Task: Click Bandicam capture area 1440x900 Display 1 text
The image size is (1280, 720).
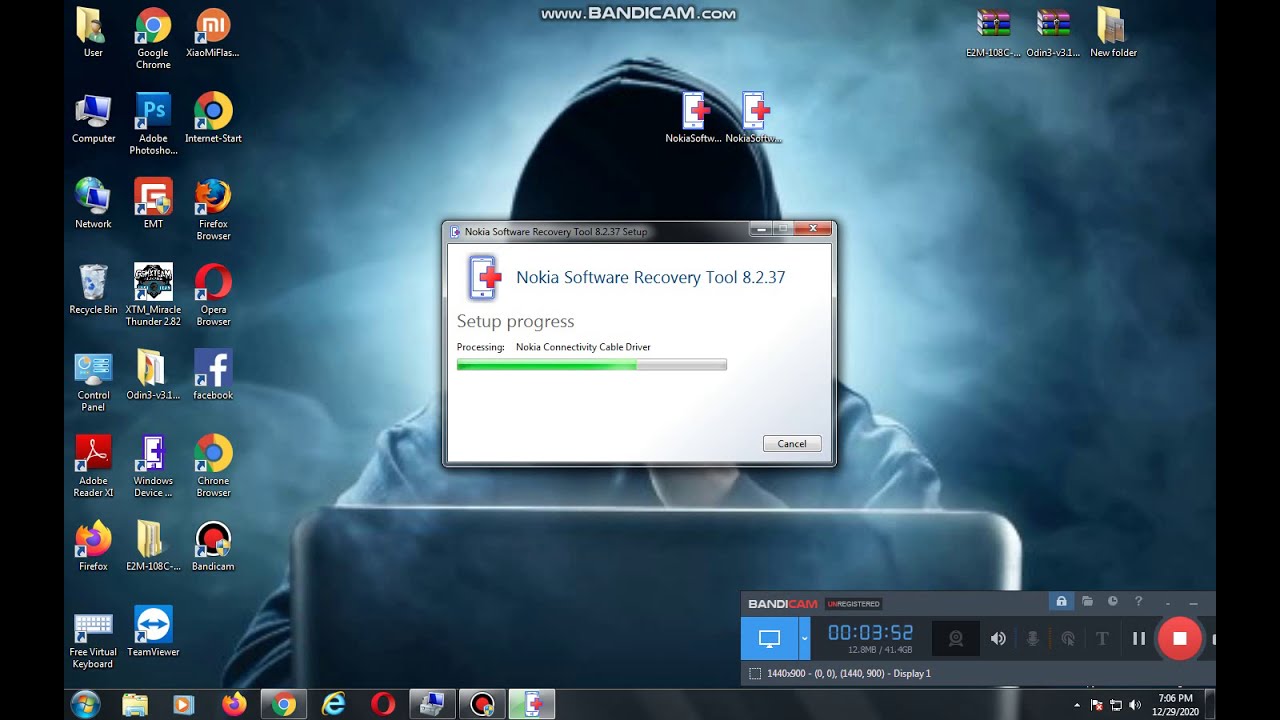Action: pyautogui.click(x=849, y=674)
